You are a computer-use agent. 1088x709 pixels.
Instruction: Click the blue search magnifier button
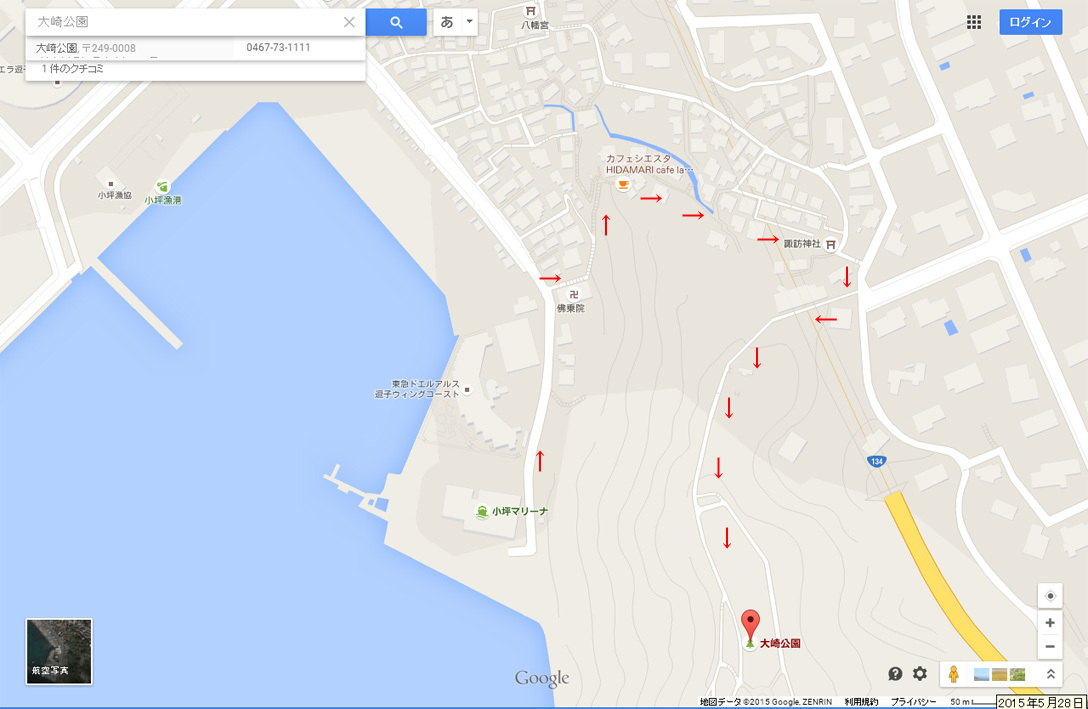396,22
